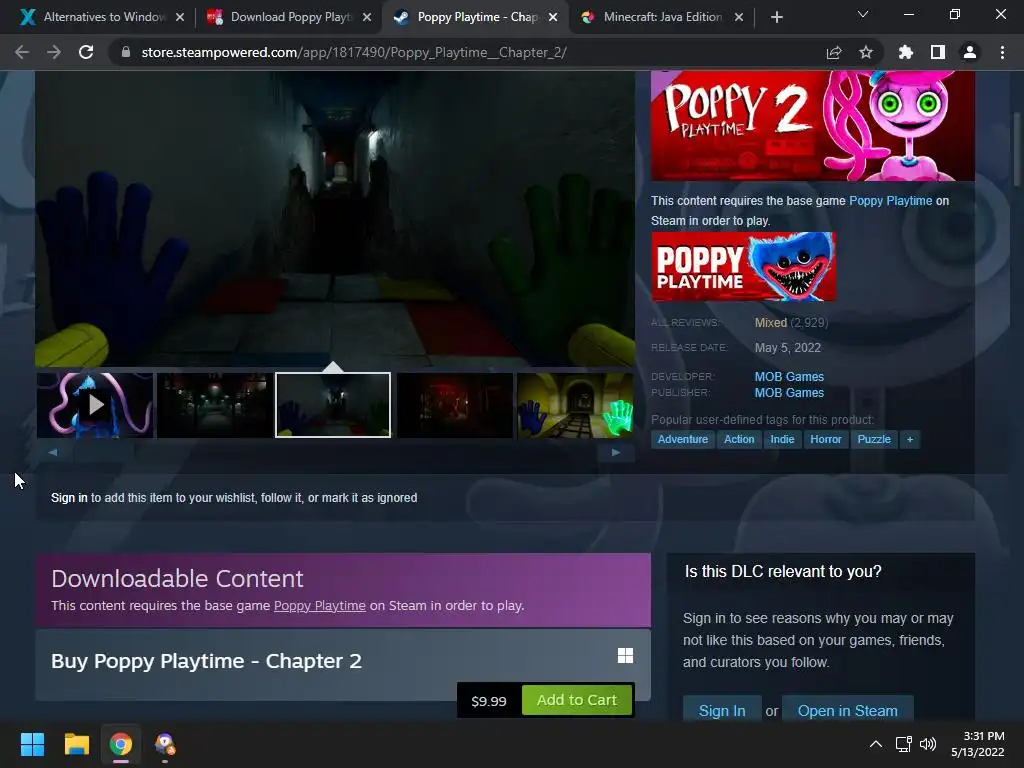
Task: Select the dark green-lit hallway thumbnail
Action: pyautogui.click(x=215, y=405)
